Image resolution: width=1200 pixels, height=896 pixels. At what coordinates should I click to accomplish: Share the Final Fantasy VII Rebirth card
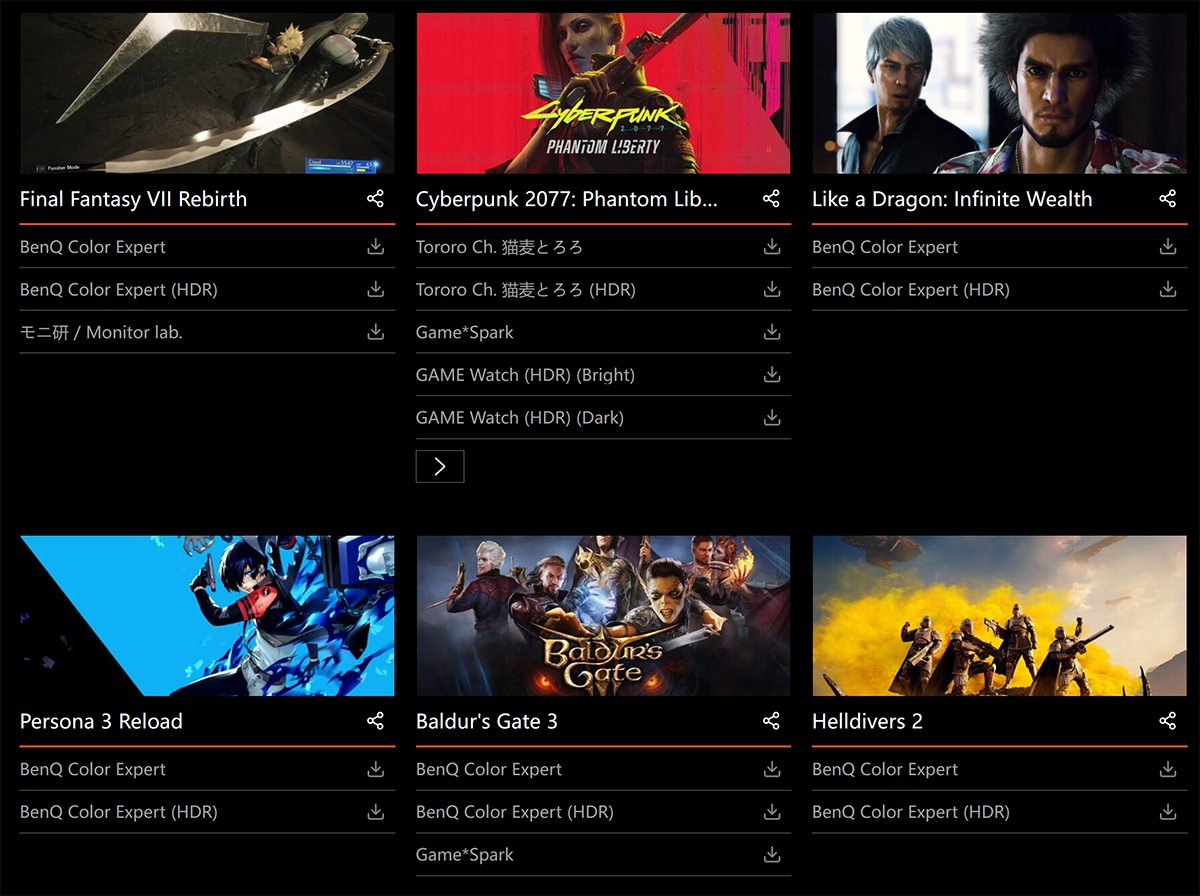point(375,199)
